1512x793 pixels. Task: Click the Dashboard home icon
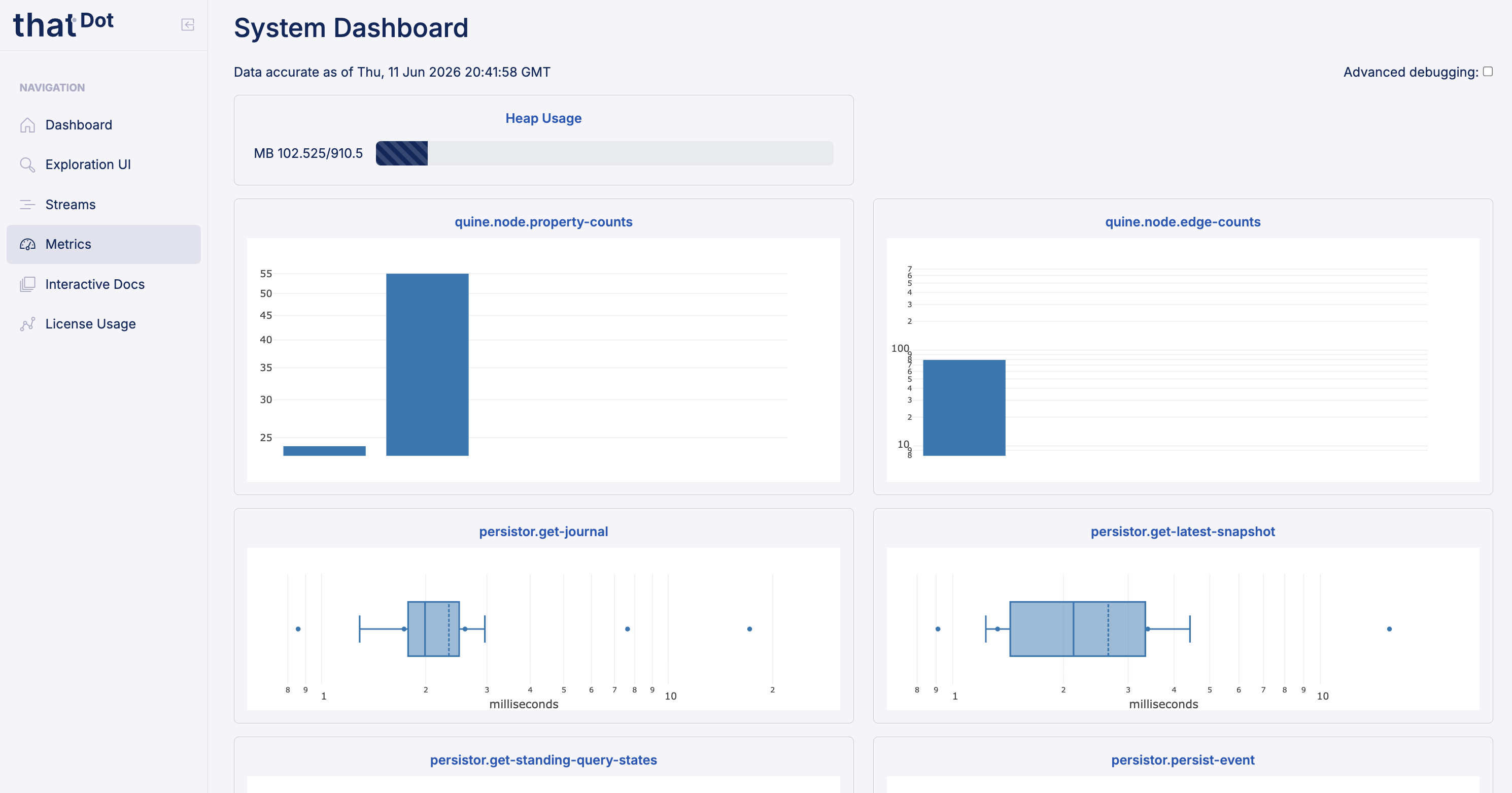point(27,125)
